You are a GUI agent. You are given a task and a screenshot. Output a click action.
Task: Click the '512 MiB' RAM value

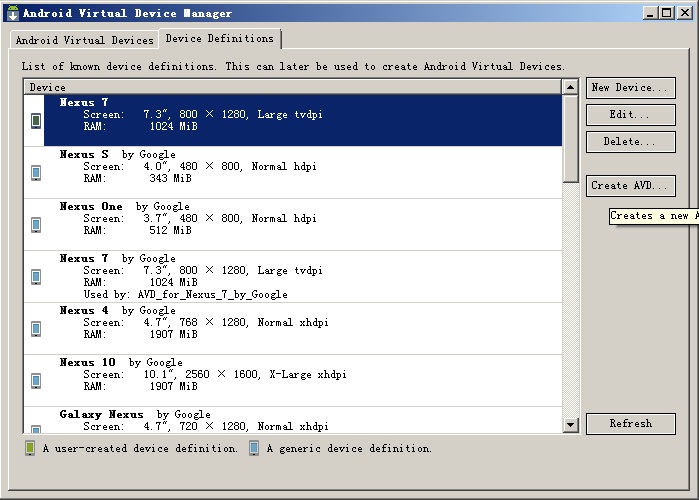(170, 230)
